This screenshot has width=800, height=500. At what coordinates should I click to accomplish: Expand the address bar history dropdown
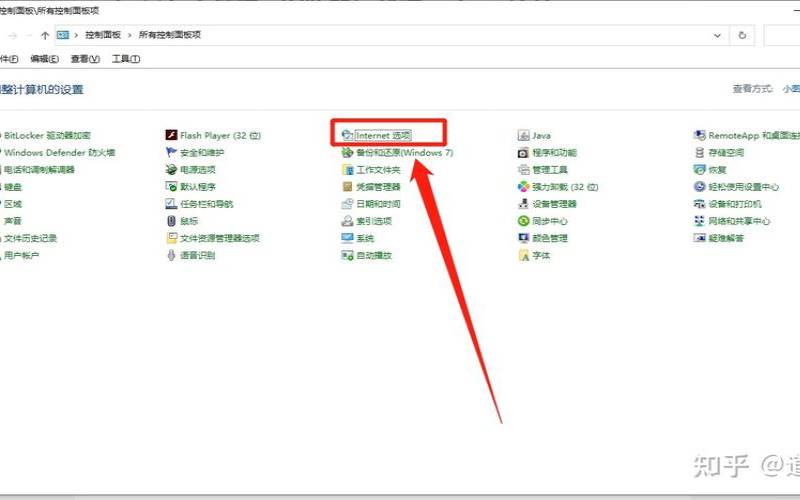click(x=713, y=34)
